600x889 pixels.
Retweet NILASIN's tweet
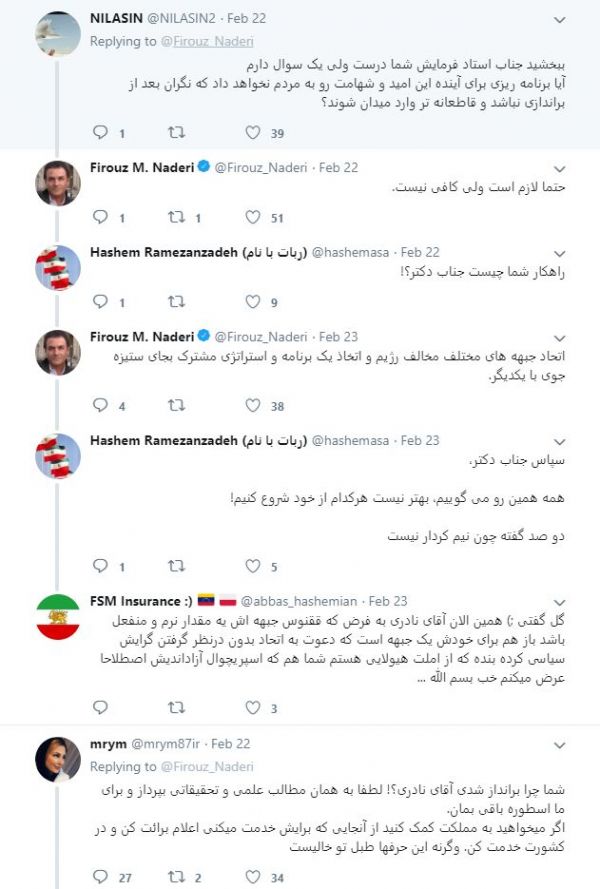[176, 133]
